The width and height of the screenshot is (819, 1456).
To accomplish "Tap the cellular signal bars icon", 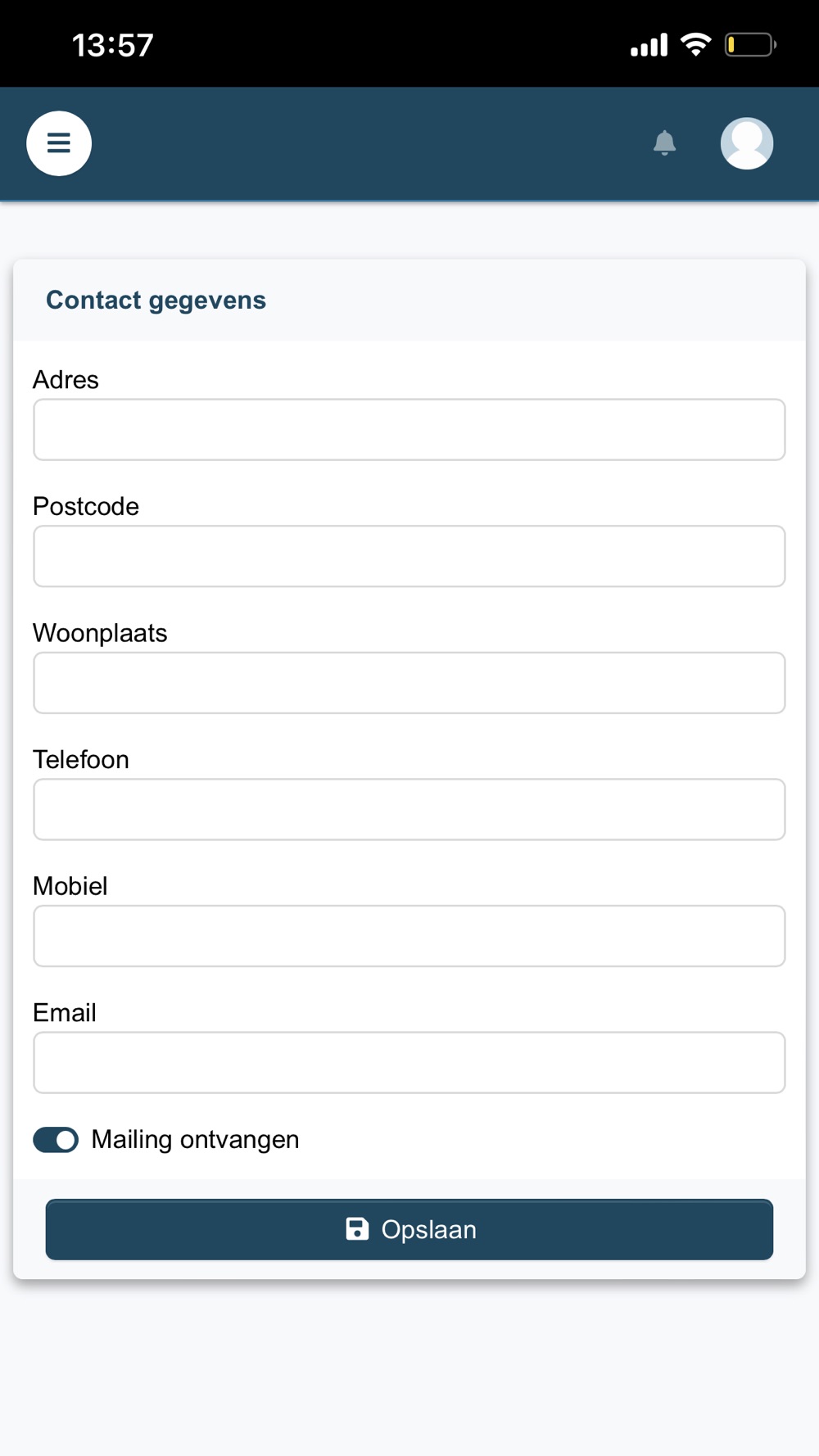I will pyautogui.click(x=649, y=45).
